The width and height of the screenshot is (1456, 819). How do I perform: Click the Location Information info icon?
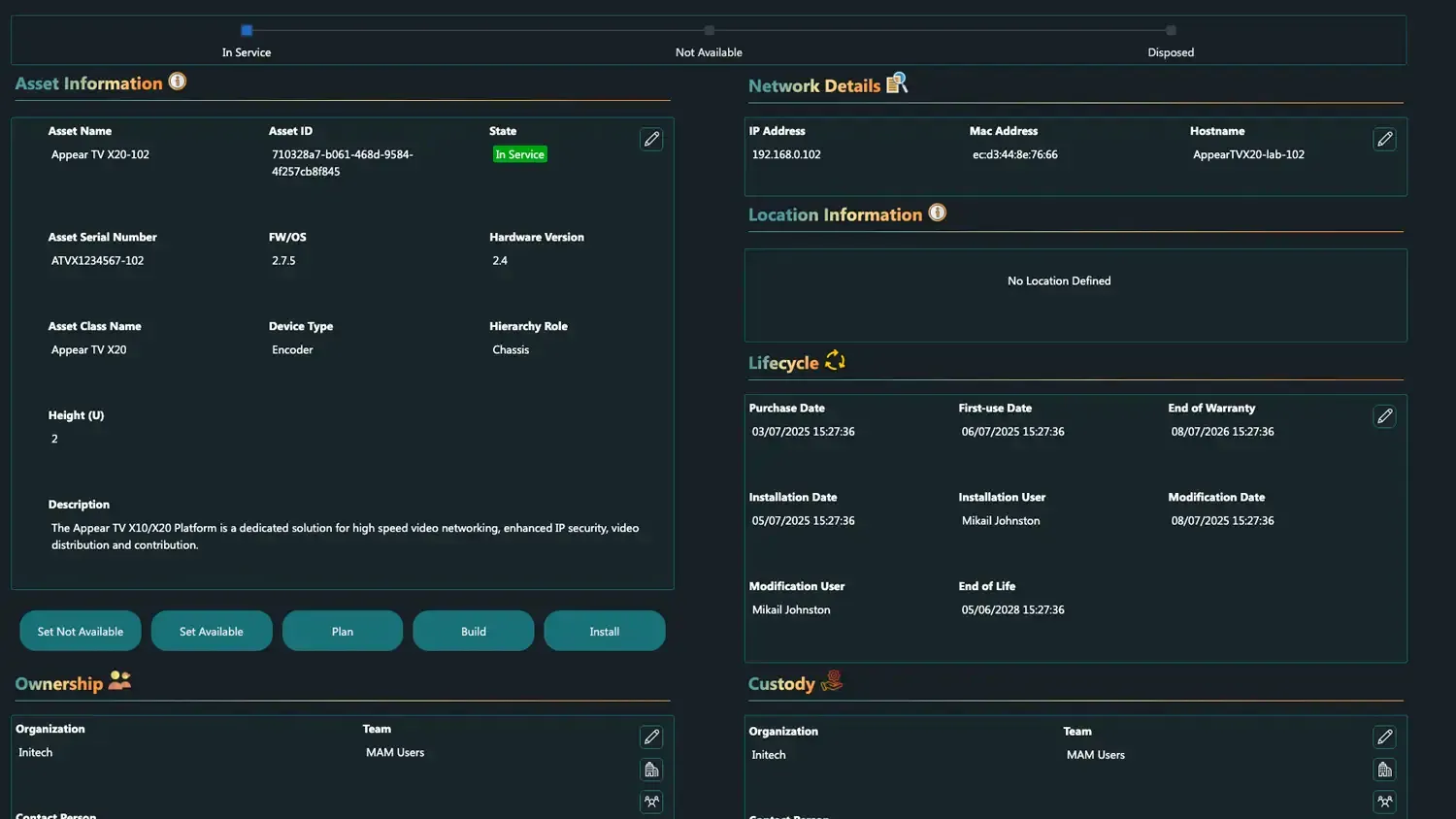[x=938, y=213]
